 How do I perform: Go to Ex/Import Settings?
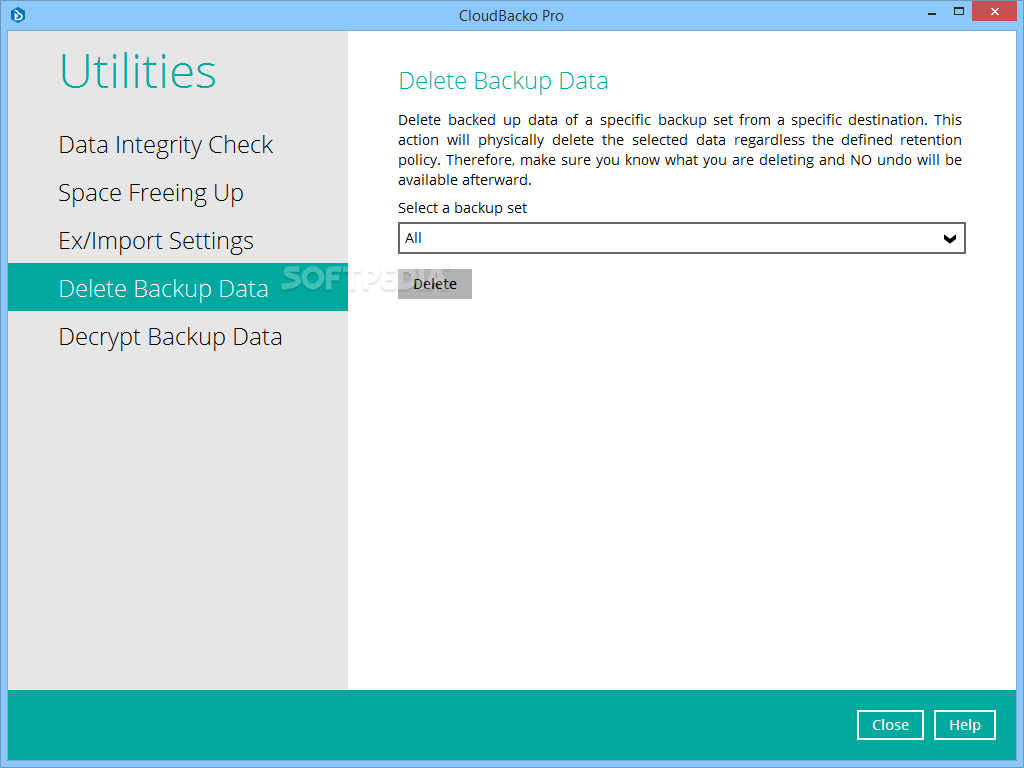[156, 241]
